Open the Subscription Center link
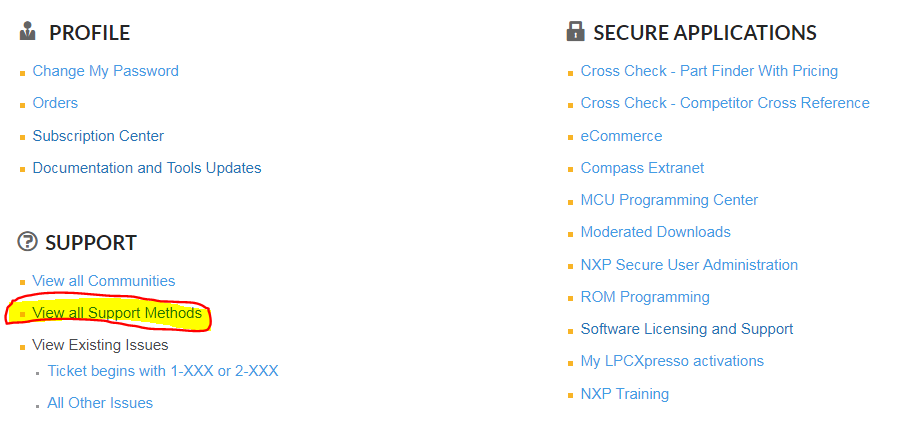This screenshot has width=911, height=422. click(x=98, y=136)
